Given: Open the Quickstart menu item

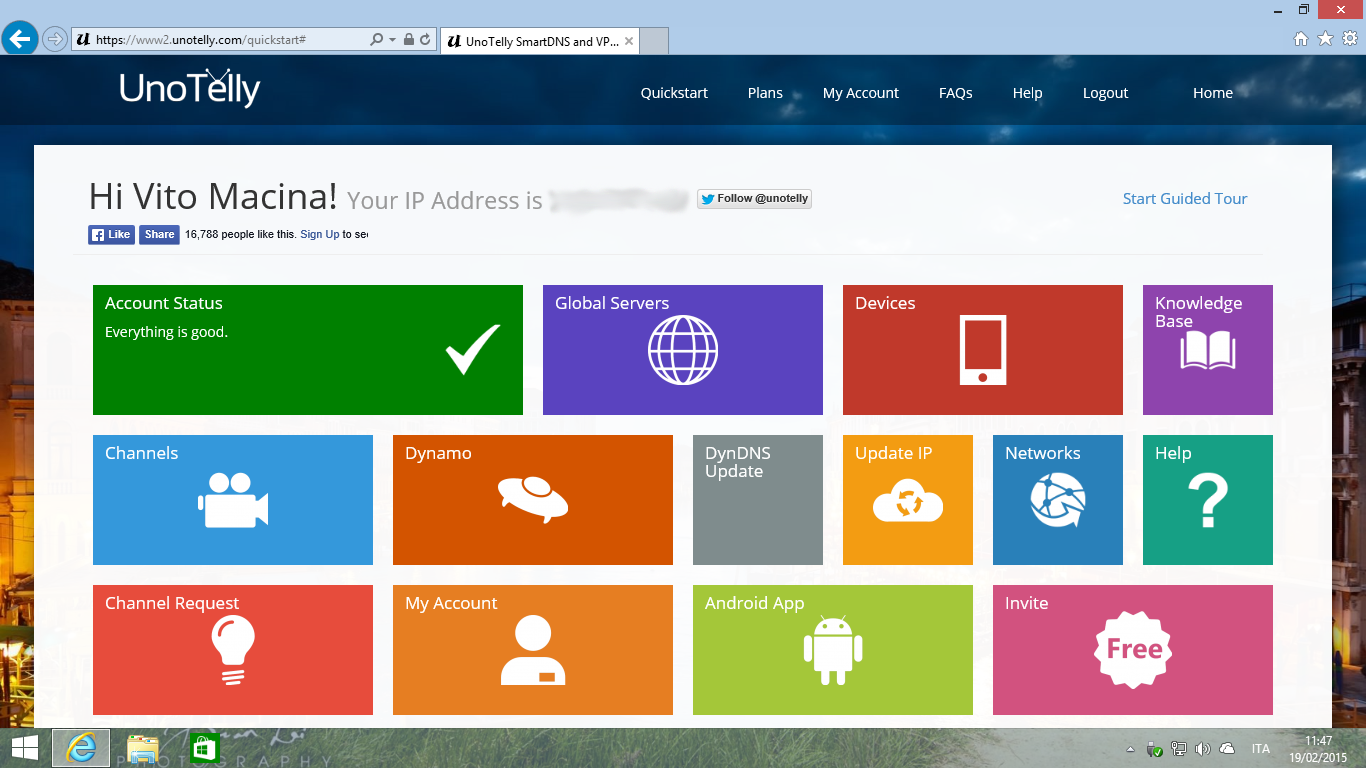Looking at the screenshot, I should click(674, 93).
